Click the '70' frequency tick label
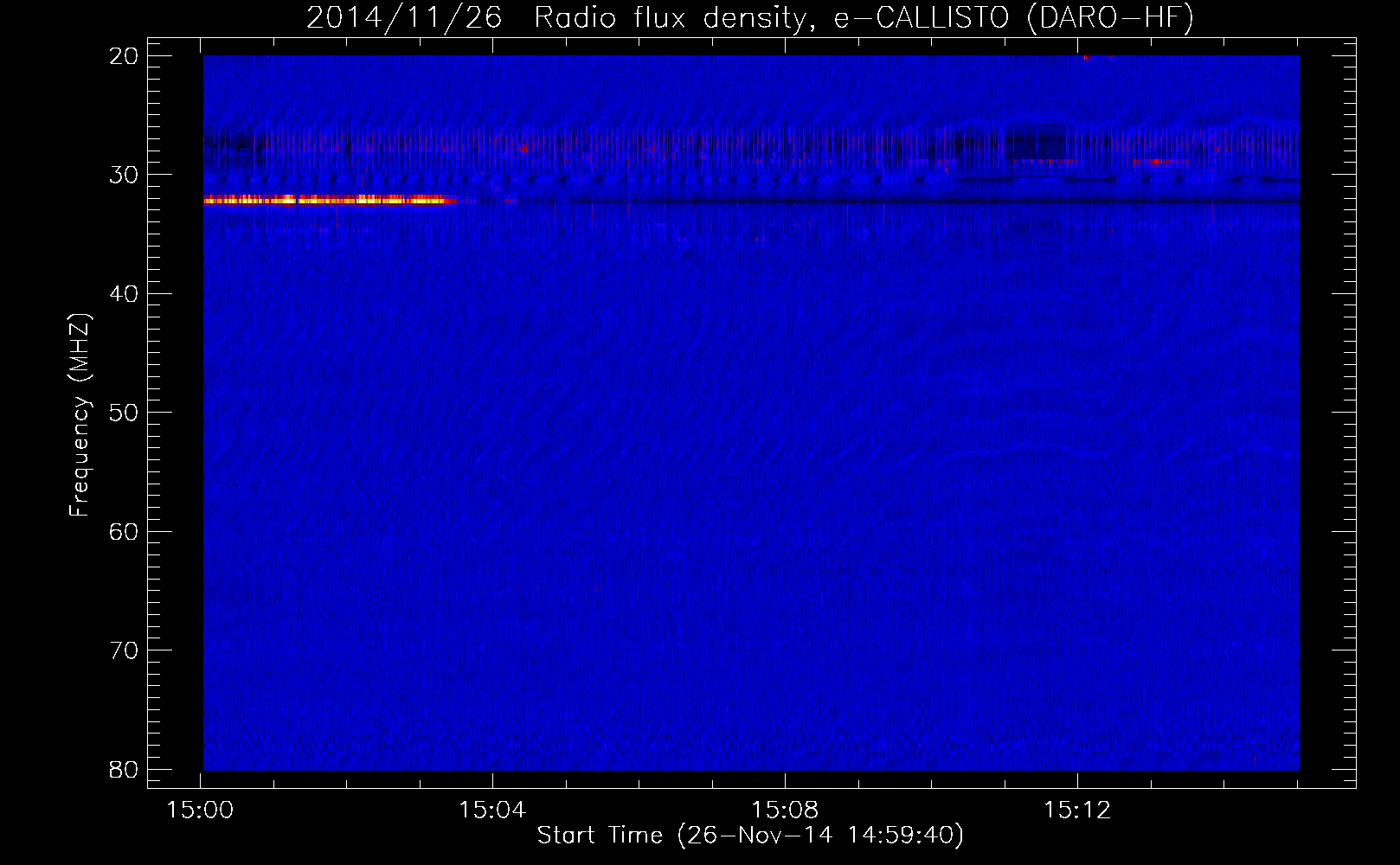The width and height of the screenshot is (1400, 865). [x=124, y=650]
